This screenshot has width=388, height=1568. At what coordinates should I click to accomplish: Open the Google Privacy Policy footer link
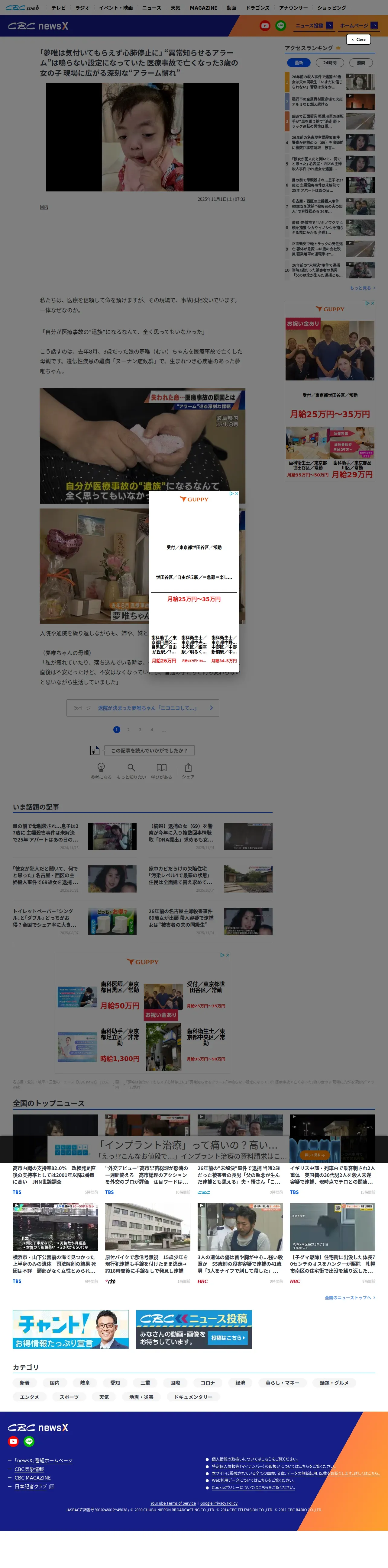pos(219,1503)
